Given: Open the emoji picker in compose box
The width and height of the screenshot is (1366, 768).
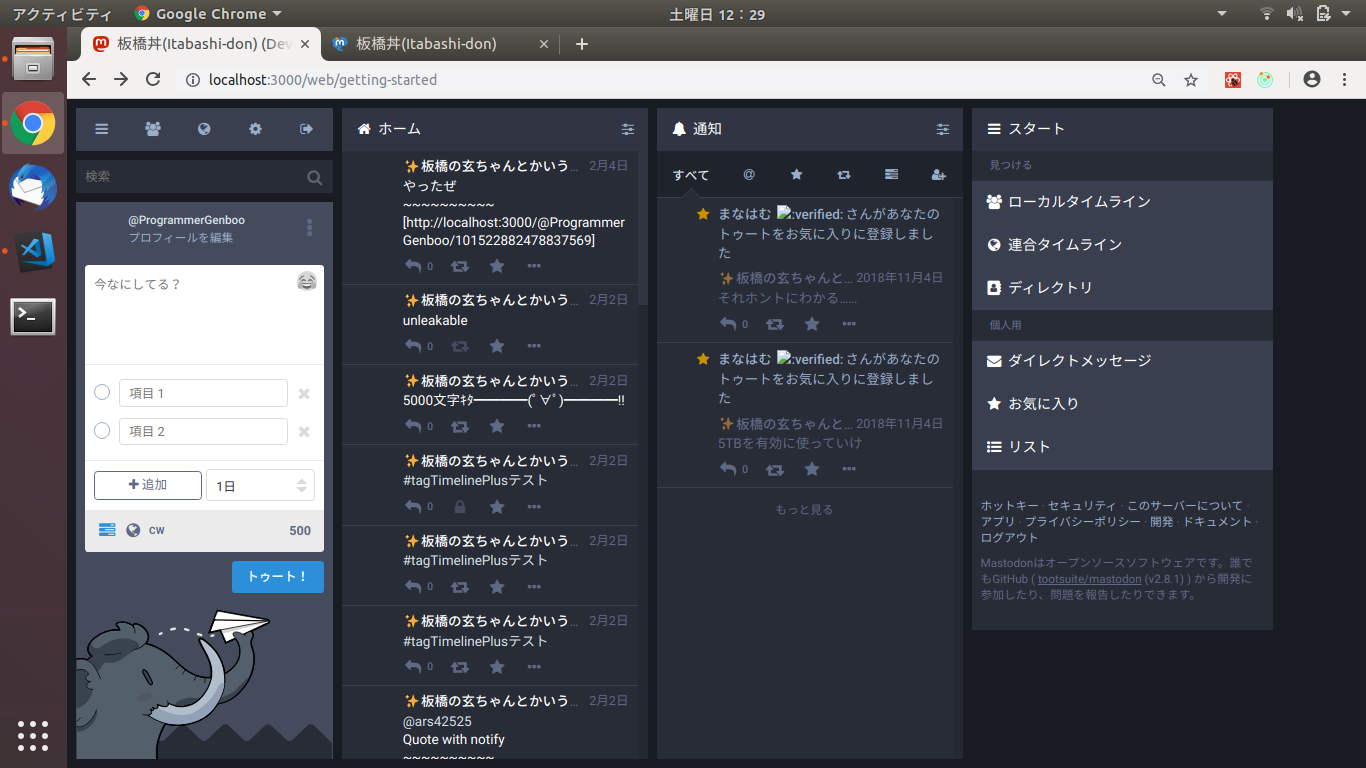Looking at the screenshot, I should coord(307,281).
